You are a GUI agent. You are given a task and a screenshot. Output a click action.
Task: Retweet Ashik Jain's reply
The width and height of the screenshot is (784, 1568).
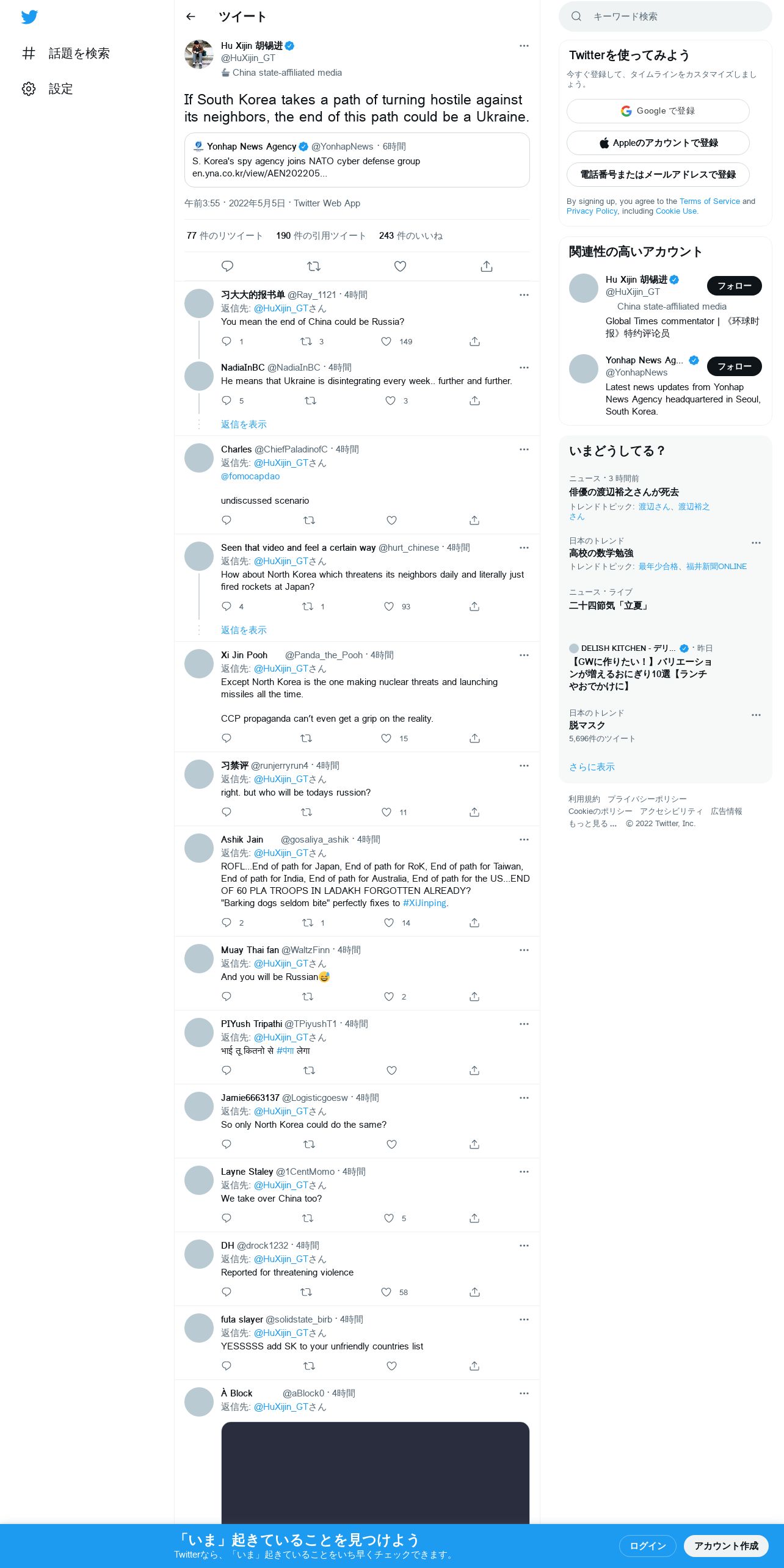pyautogui.click(x=308, y=923)
